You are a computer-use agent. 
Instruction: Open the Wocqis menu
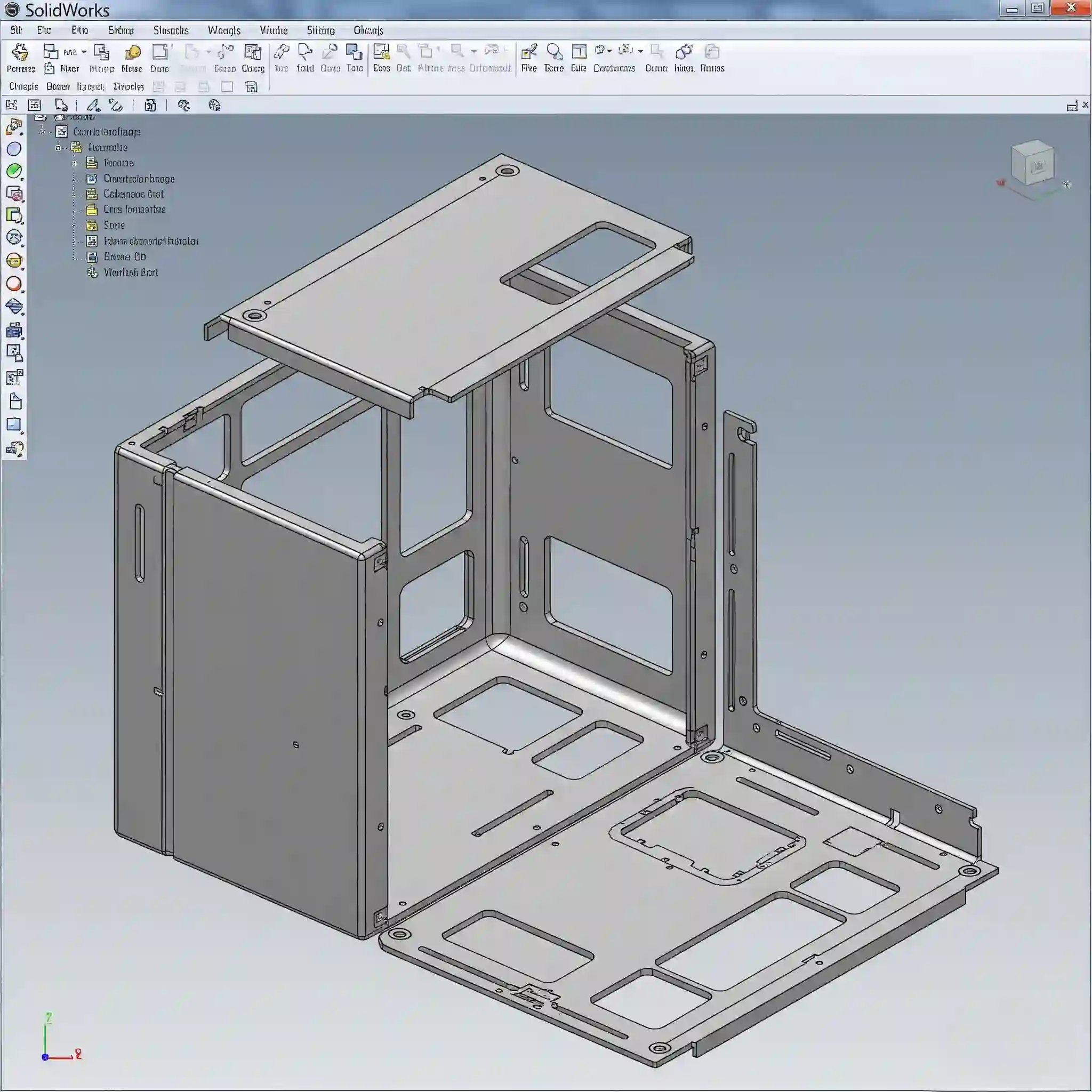(224, 30)
